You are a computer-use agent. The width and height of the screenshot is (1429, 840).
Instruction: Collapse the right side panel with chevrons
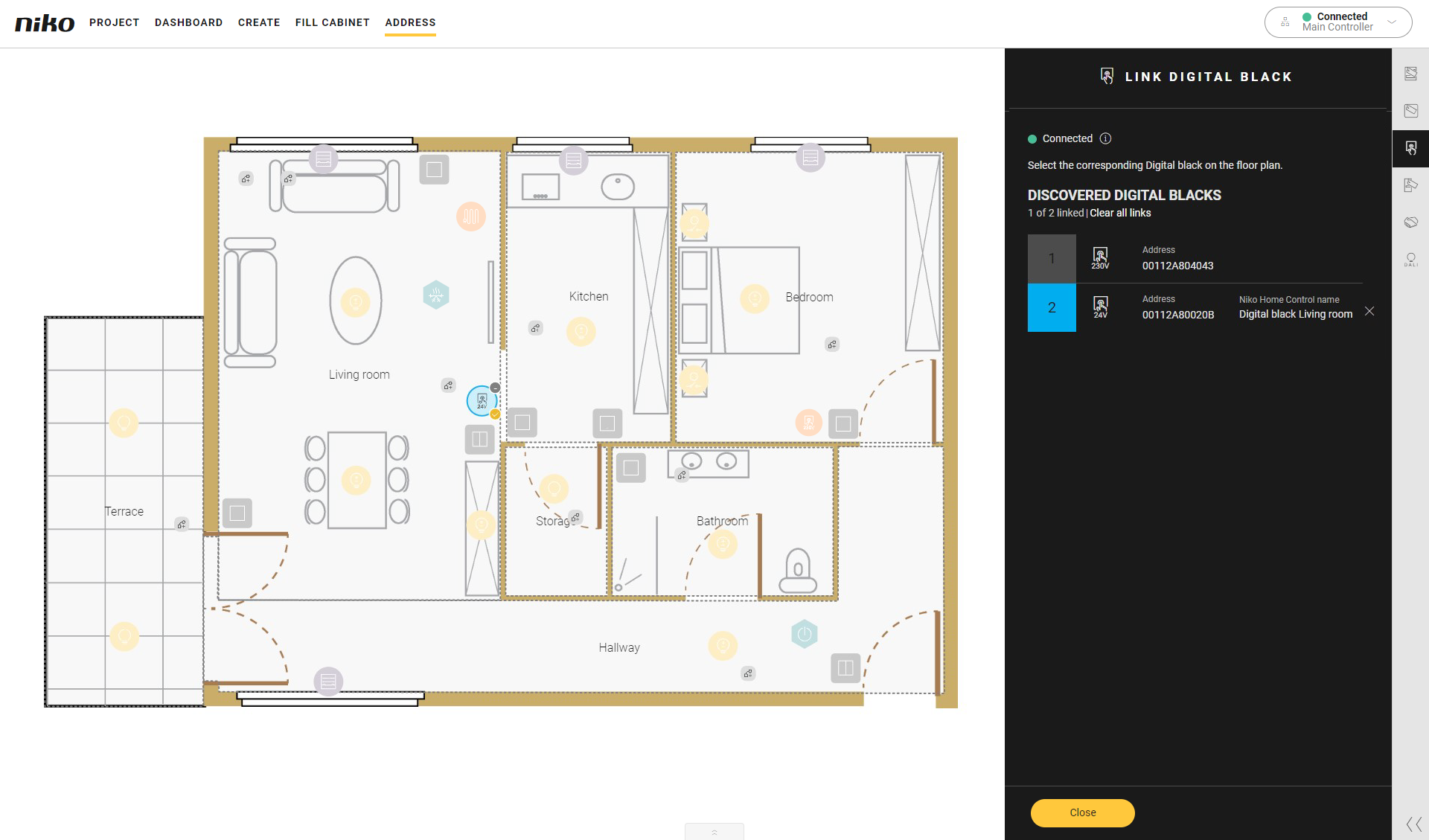click(1413, 824)
